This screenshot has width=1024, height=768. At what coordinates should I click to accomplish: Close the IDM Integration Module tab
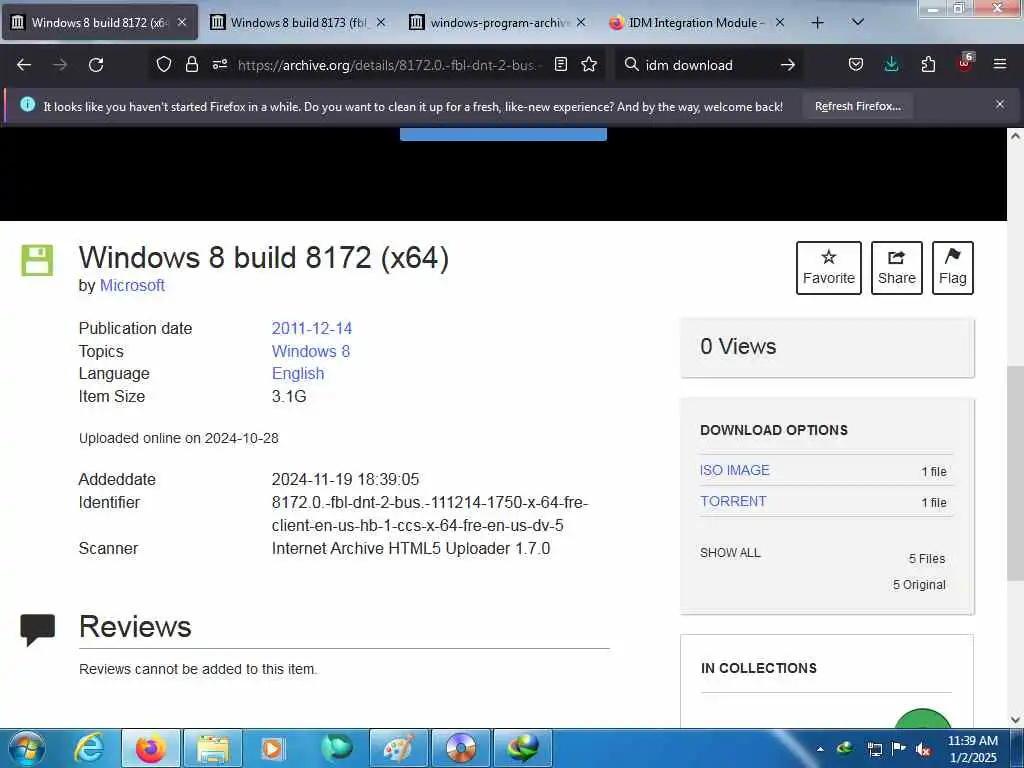coord(780,23)
